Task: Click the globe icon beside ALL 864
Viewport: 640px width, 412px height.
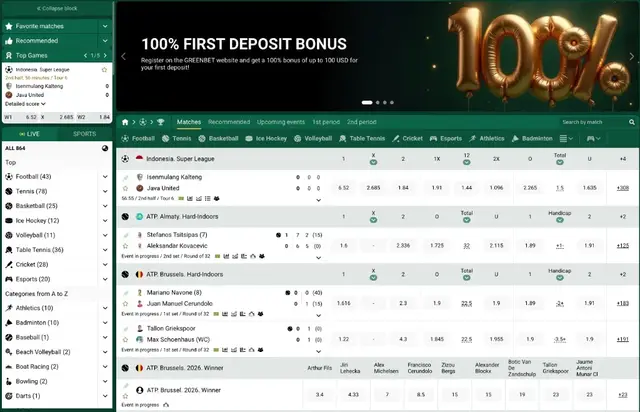Action: coord(105,148)
